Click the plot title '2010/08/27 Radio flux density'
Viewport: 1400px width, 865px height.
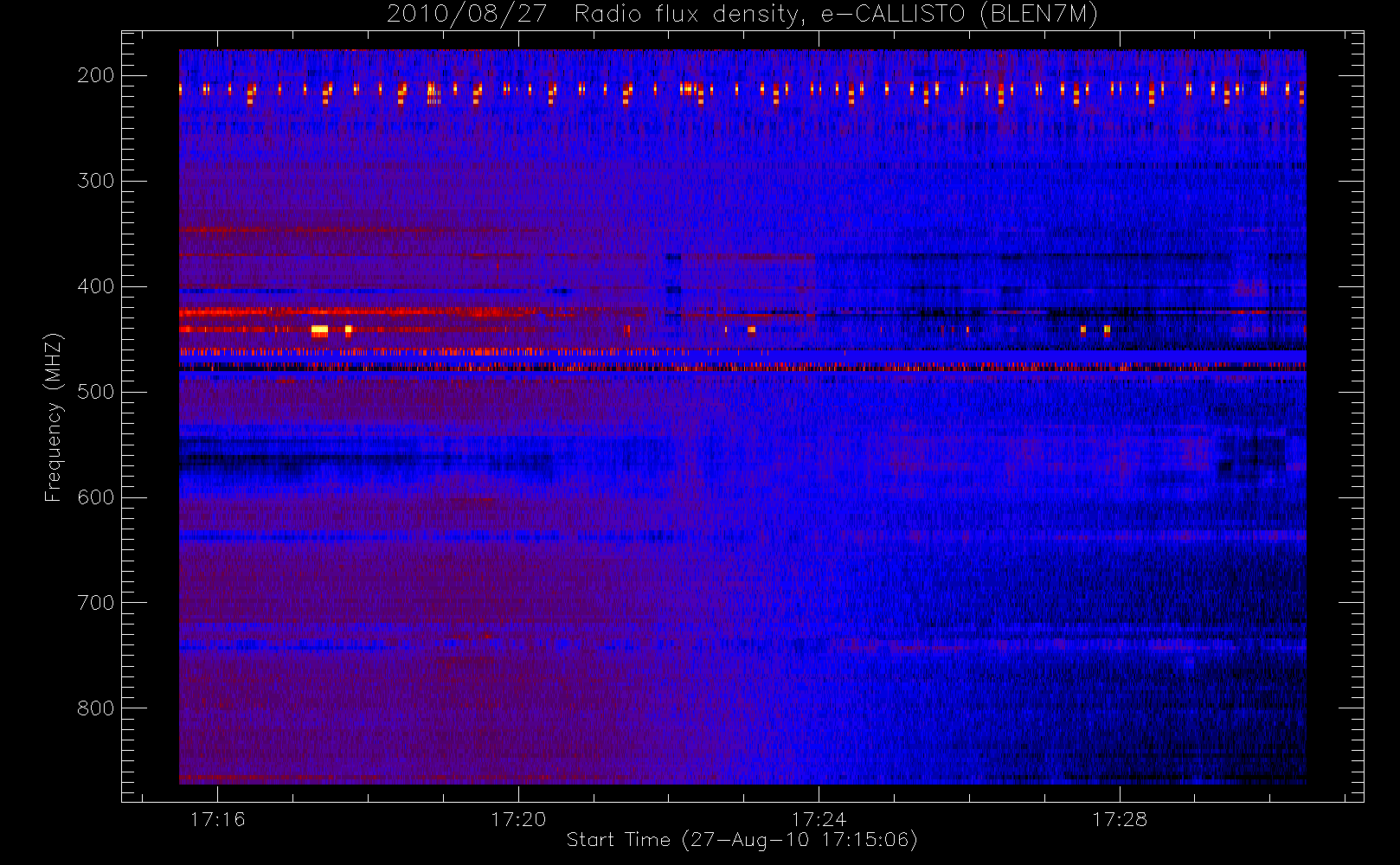596,15
